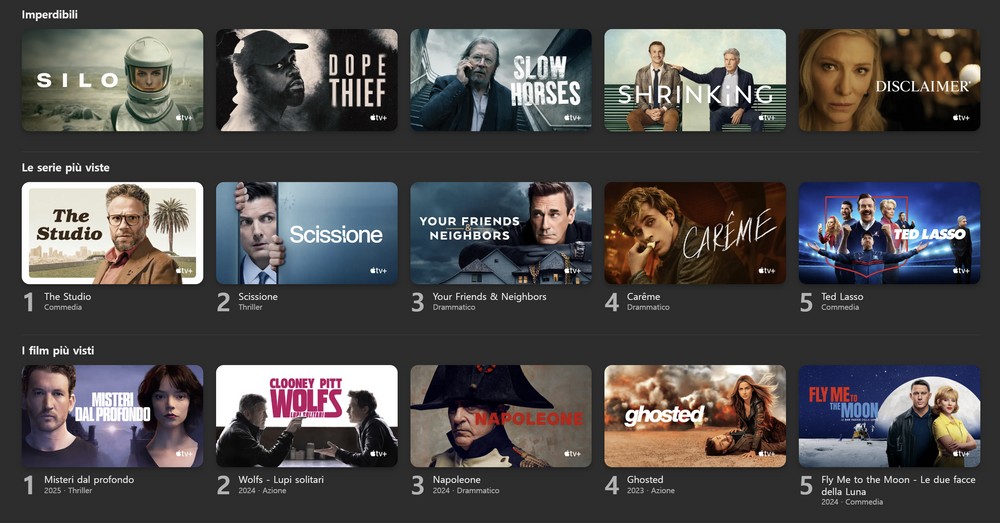This screenshot has width=1000, height=523.
Task: Open the Disclaimer series tile
Action: coord(889,80)
